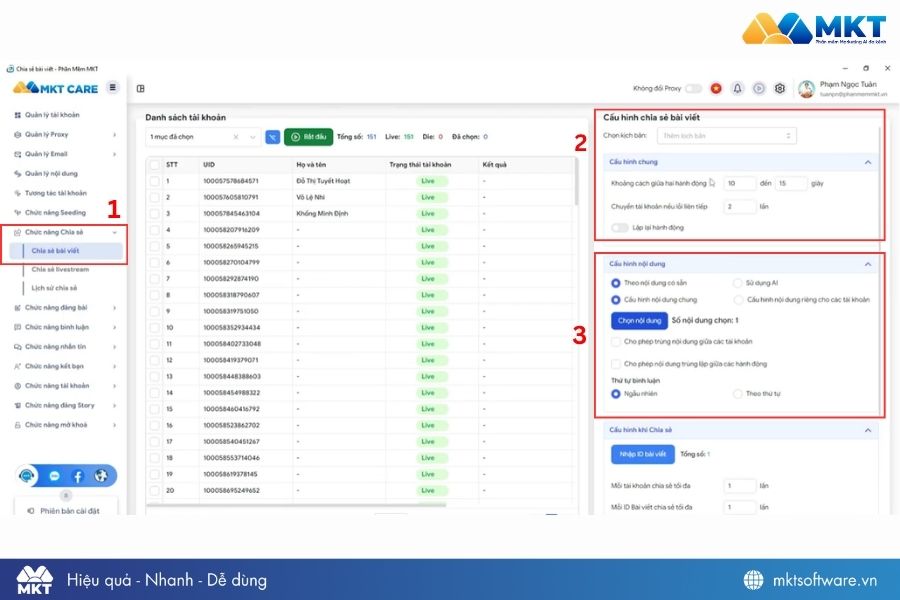The image size is (900, 600).
Task: Expand the Chức năng đăng bài menu
Action: click(65, 308)
